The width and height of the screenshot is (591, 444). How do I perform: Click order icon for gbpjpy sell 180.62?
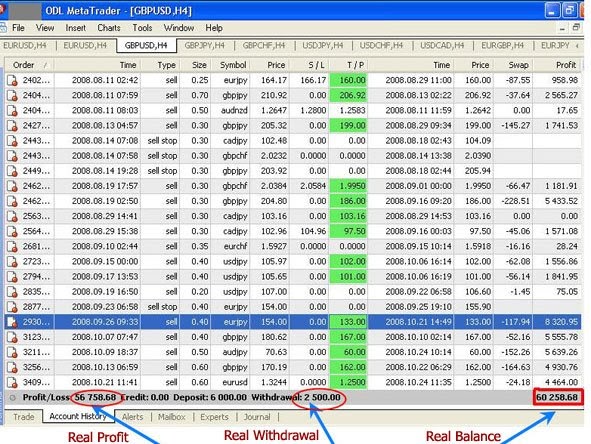tap(12, 337)
